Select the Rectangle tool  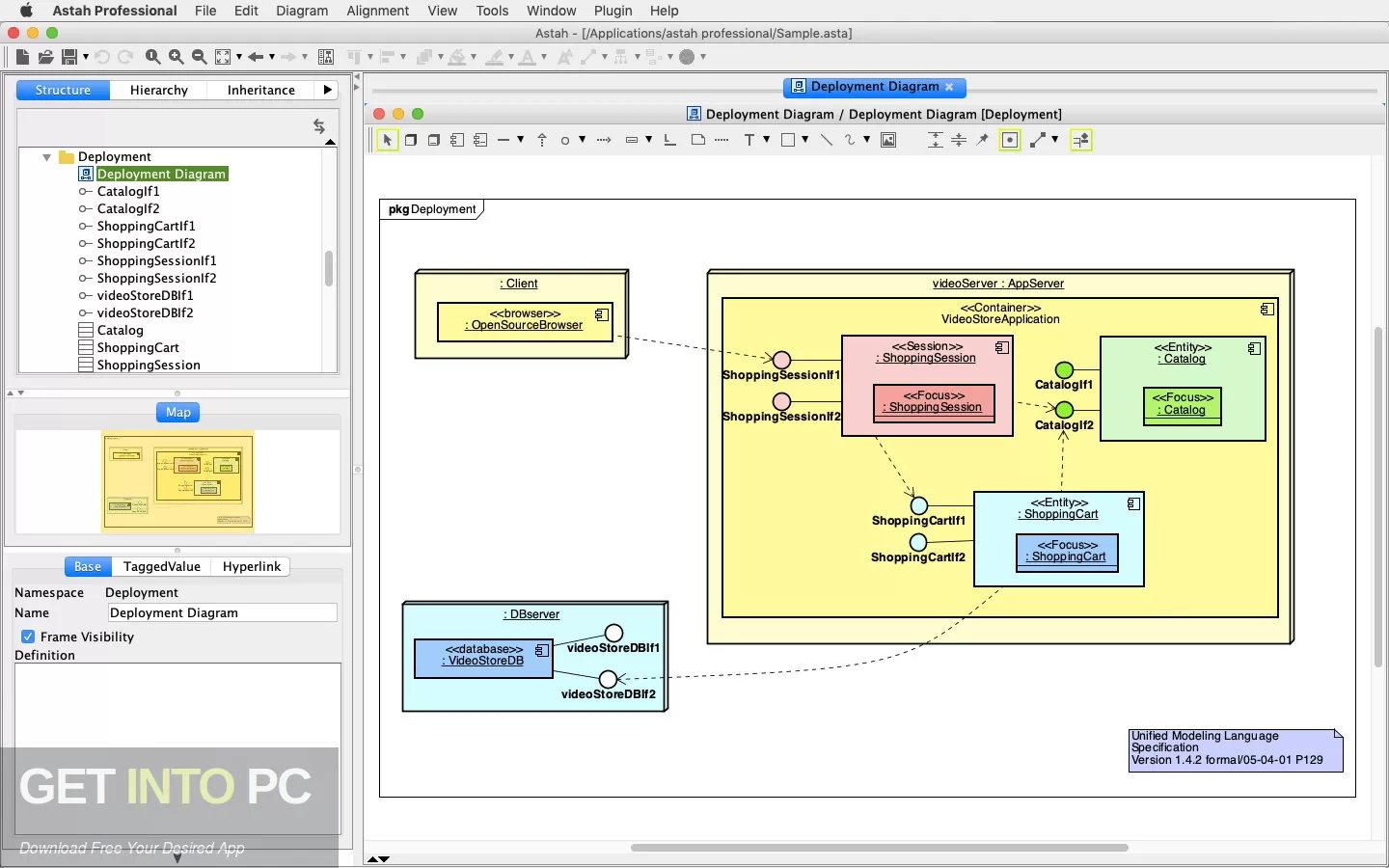coord(788,140)
